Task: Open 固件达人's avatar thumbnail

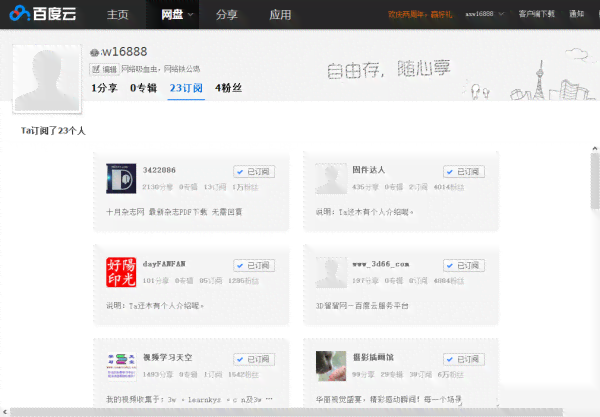Action: [x=331, y=178]
